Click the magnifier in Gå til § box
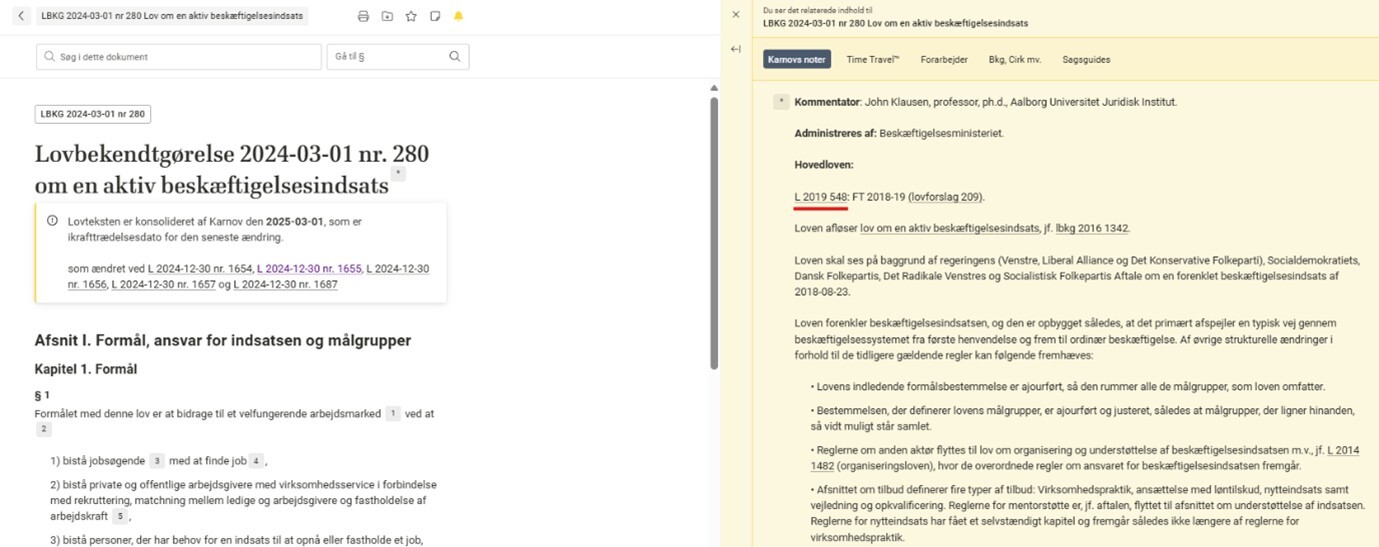 [455, 57]
